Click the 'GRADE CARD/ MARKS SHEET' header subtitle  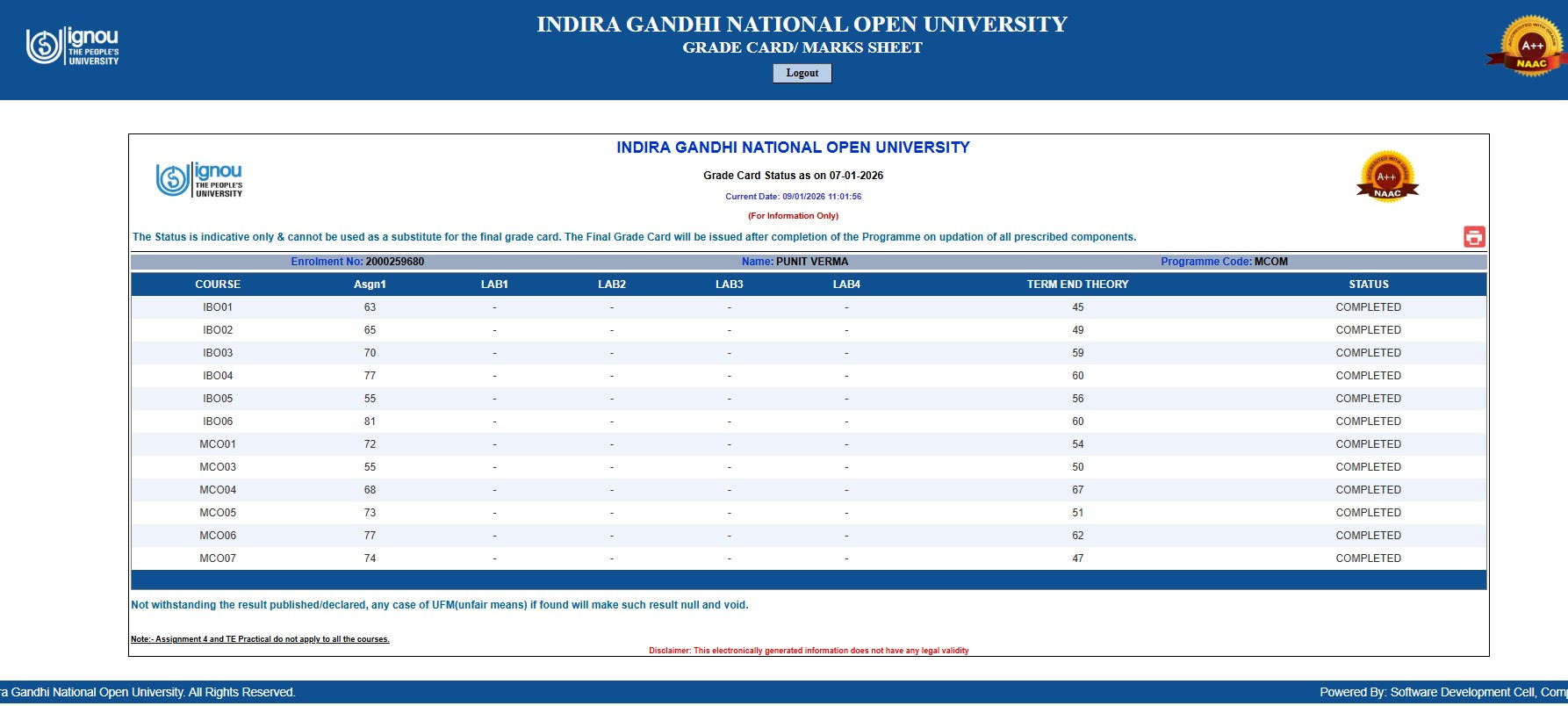coord(802,47)
